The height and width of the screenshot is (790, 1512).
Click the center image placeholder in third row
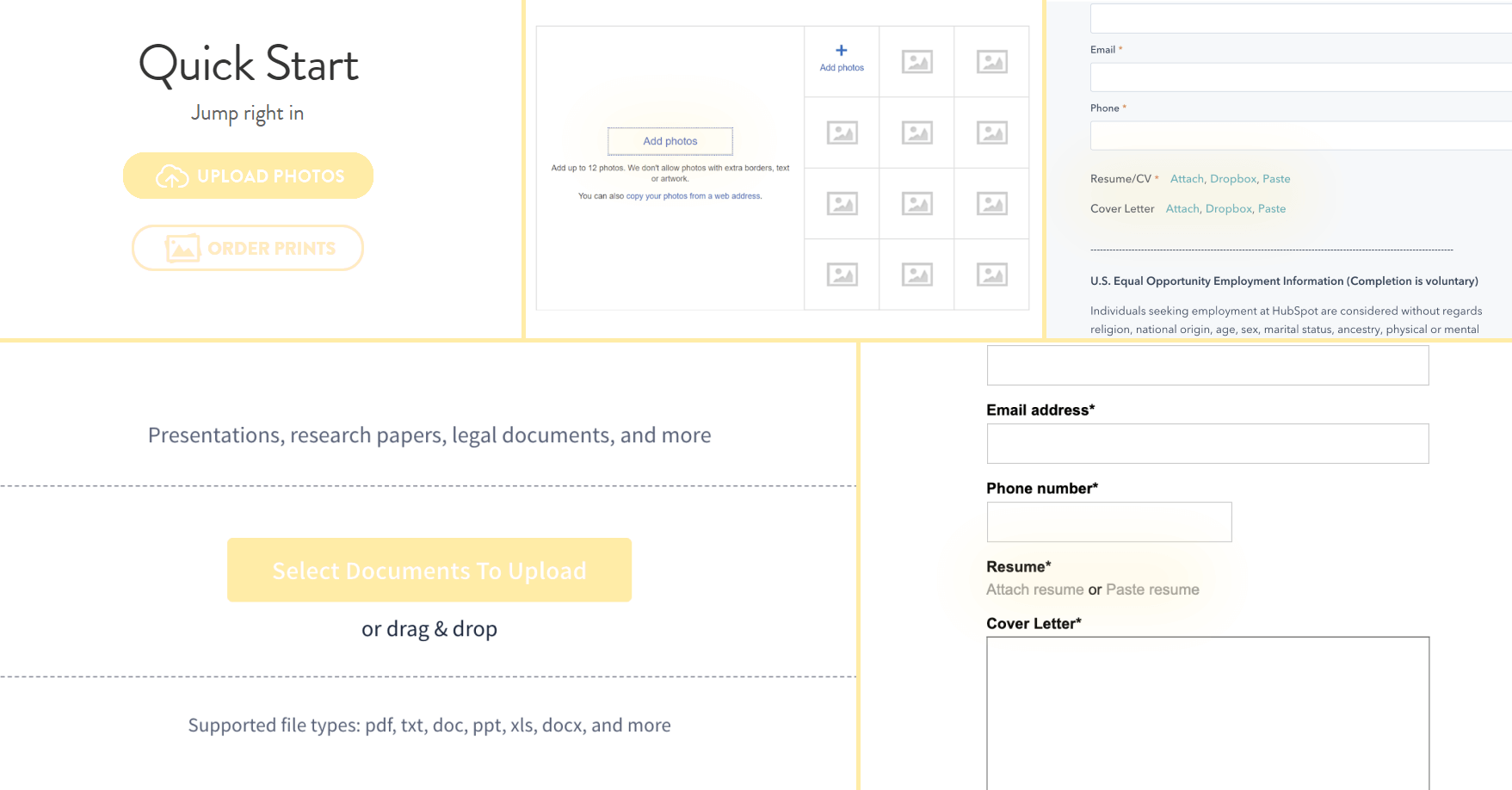[916, 203]
